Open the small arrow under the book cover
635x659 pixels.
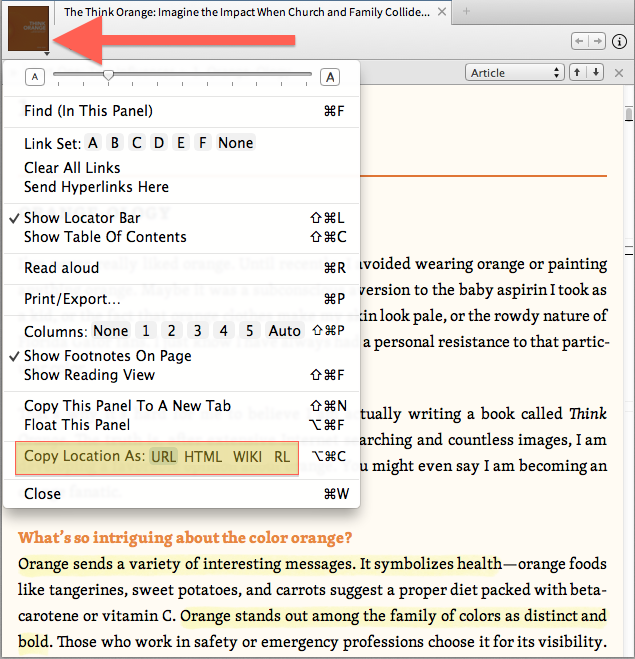tap(47, 54)
